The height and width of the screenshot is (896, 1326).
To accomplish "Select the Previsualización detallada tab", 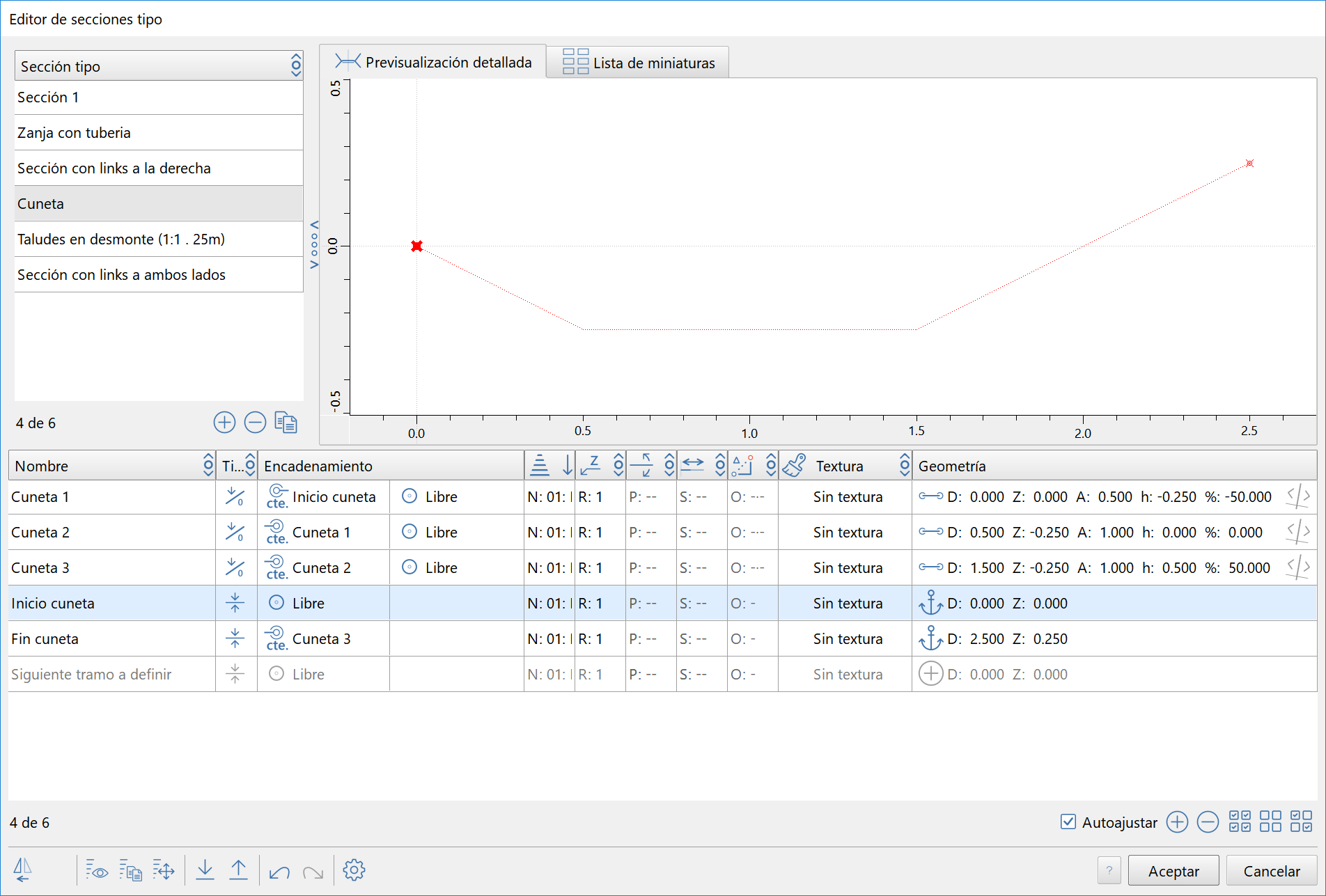I will point(433,63).
